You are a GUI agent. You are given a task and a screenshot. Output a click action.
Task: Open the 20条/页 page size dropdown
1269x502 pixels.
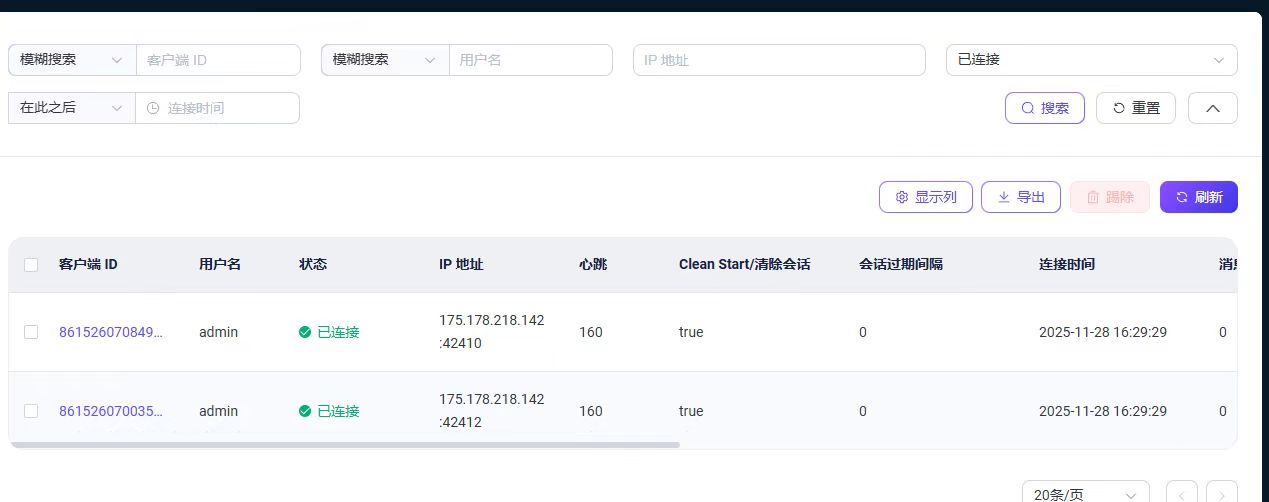point(1085,494)
